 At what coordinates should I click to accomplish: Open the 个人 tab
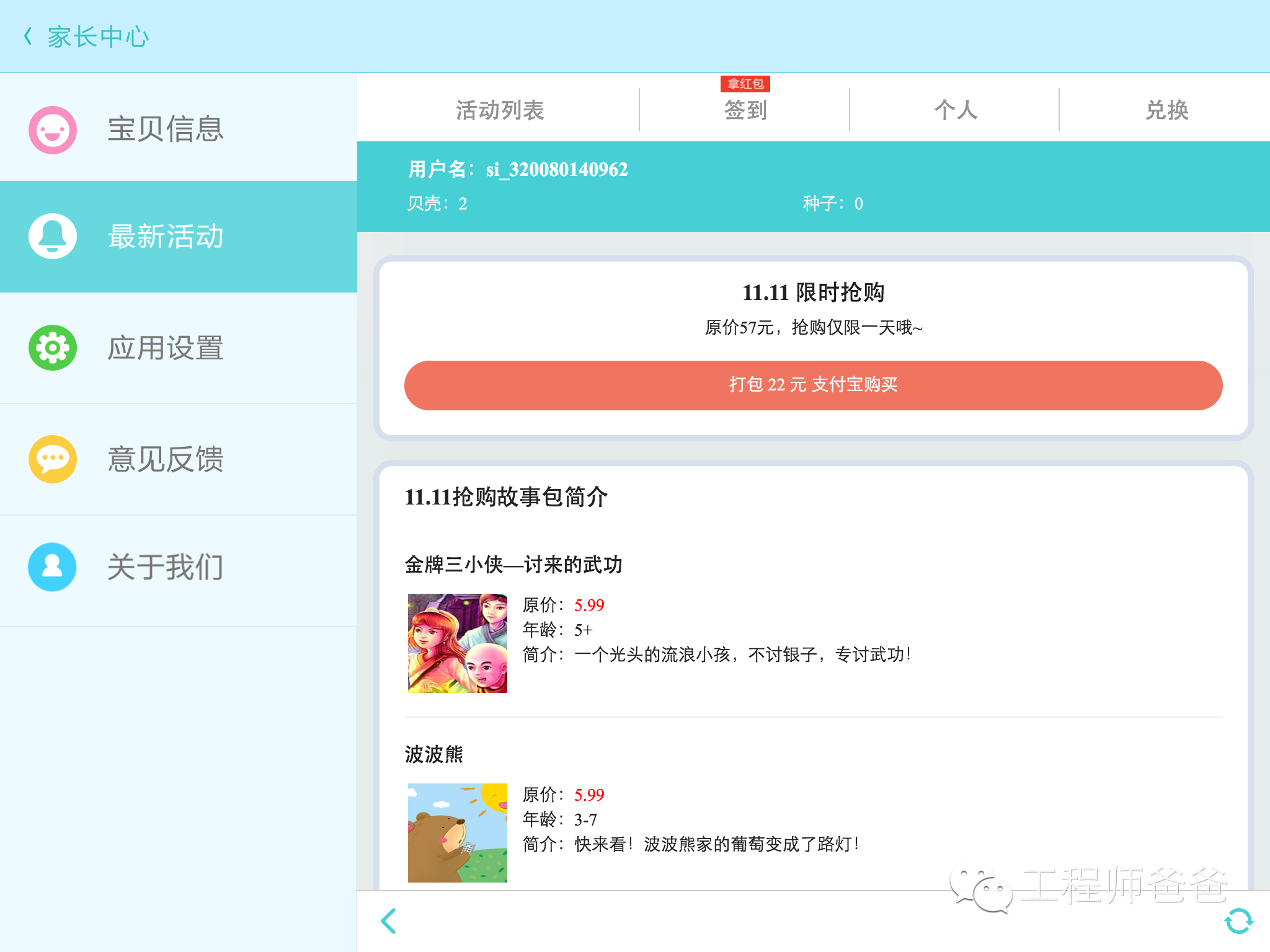[956, 110]
